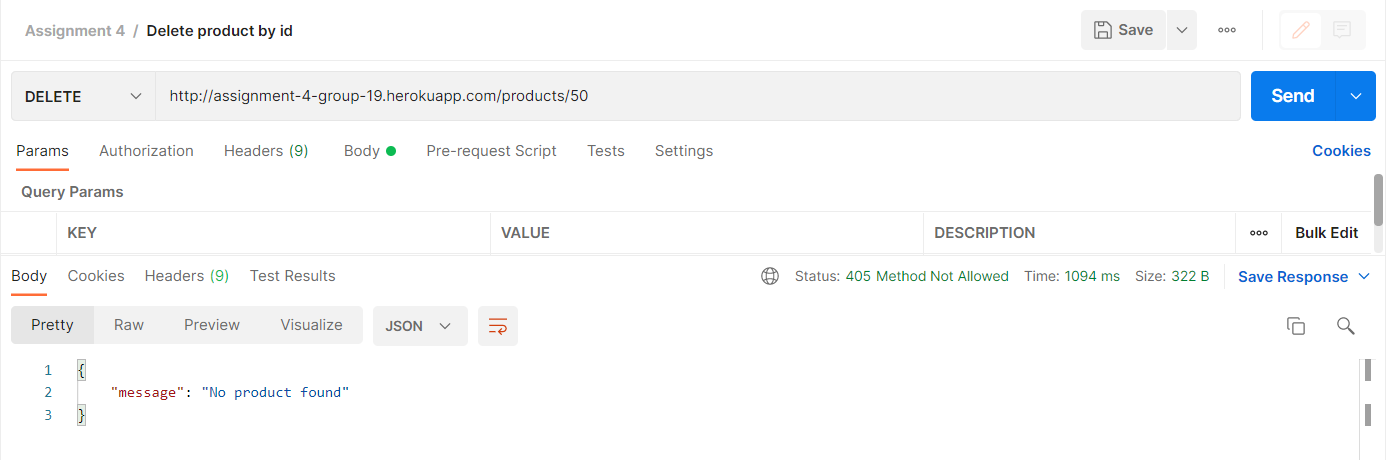Toggle line wrap icon
Viewport: 1396px width, 460px height.
pyautogui.click(x=498, y=326)
